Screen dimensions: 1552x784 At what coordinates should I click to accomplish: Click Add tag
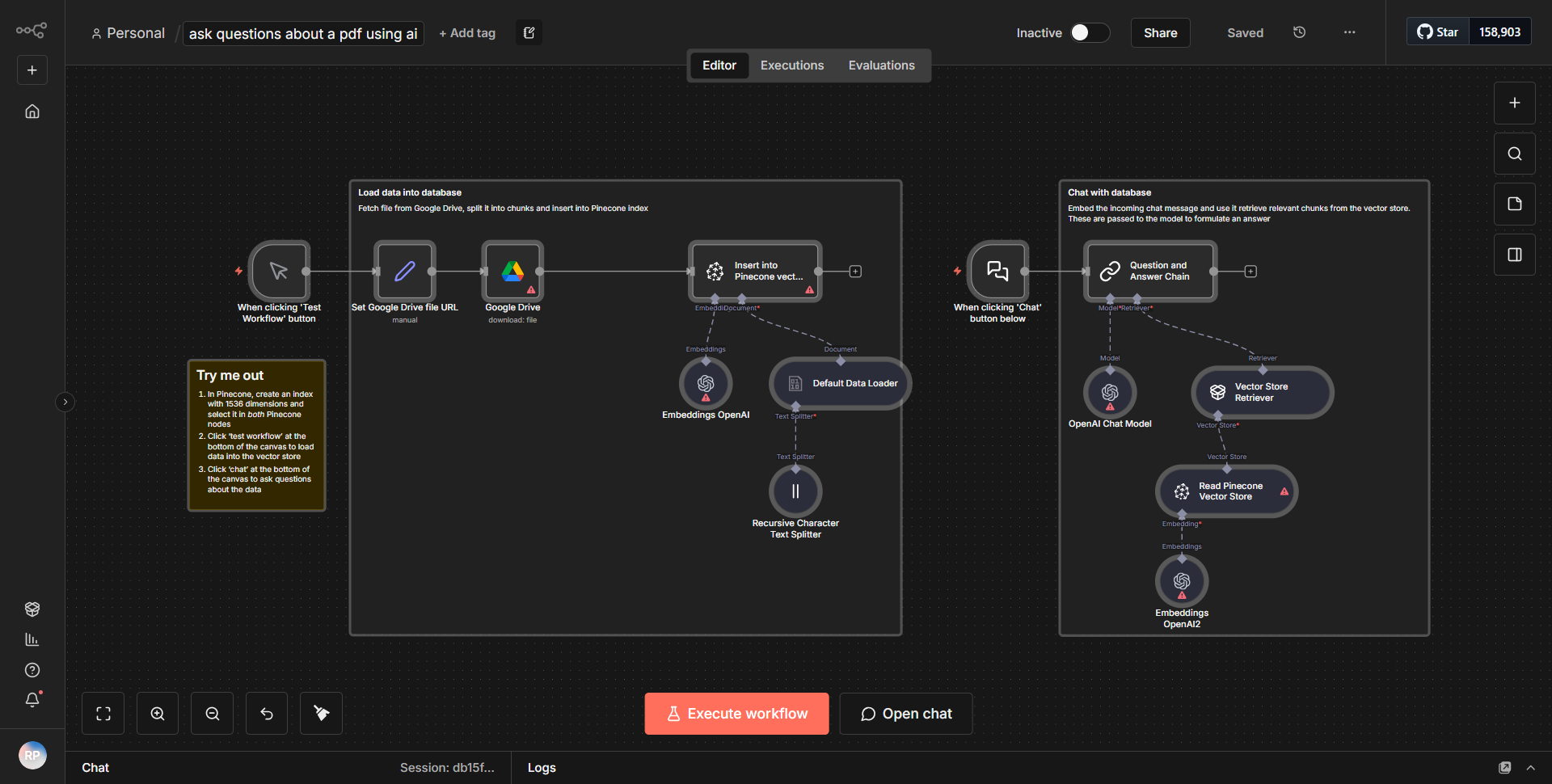point(467,33)
